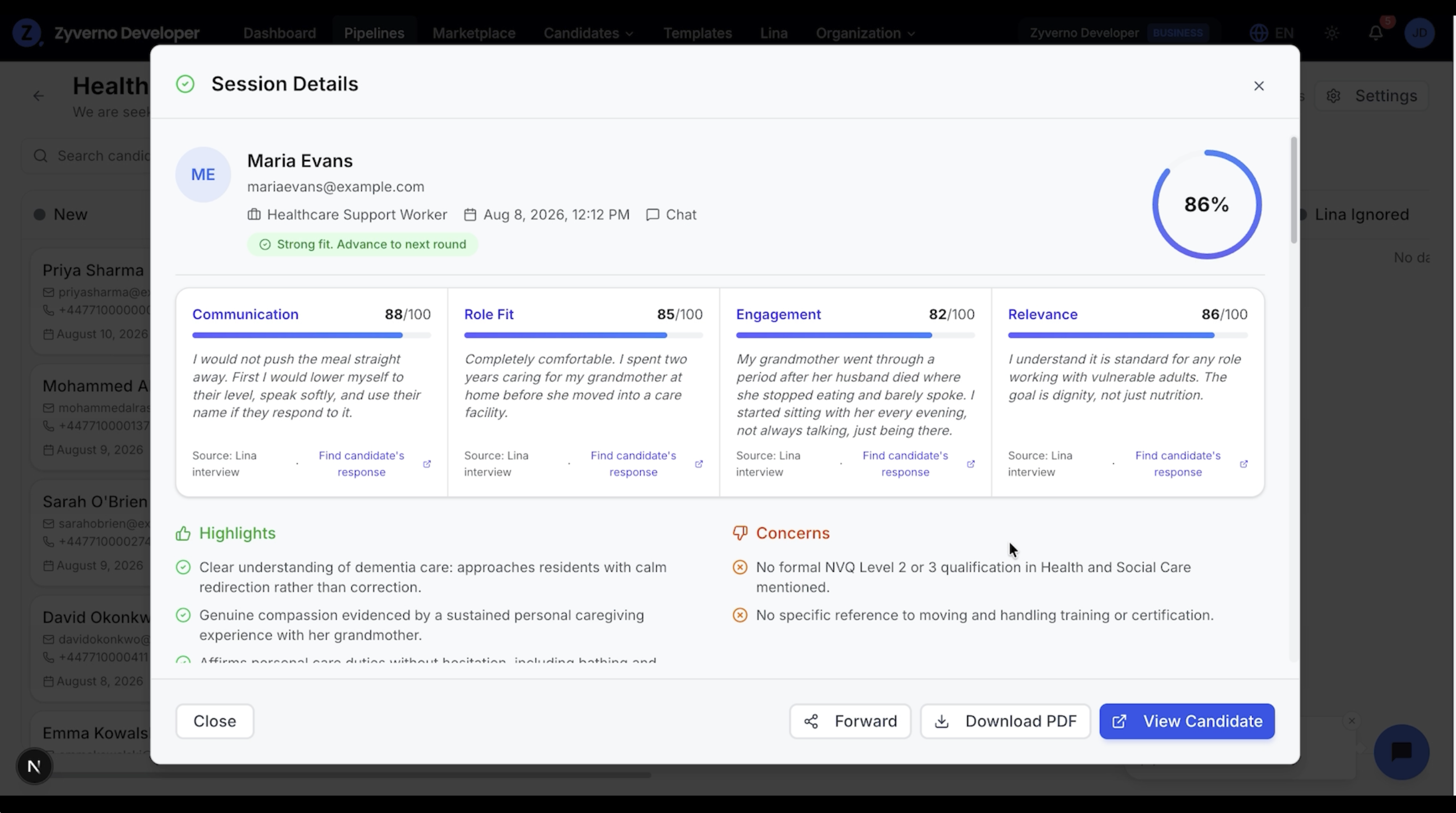This screenshot has width=1456, height=813.
Task: Open Find candidate's response link under Communication
Action: point(361,463)
